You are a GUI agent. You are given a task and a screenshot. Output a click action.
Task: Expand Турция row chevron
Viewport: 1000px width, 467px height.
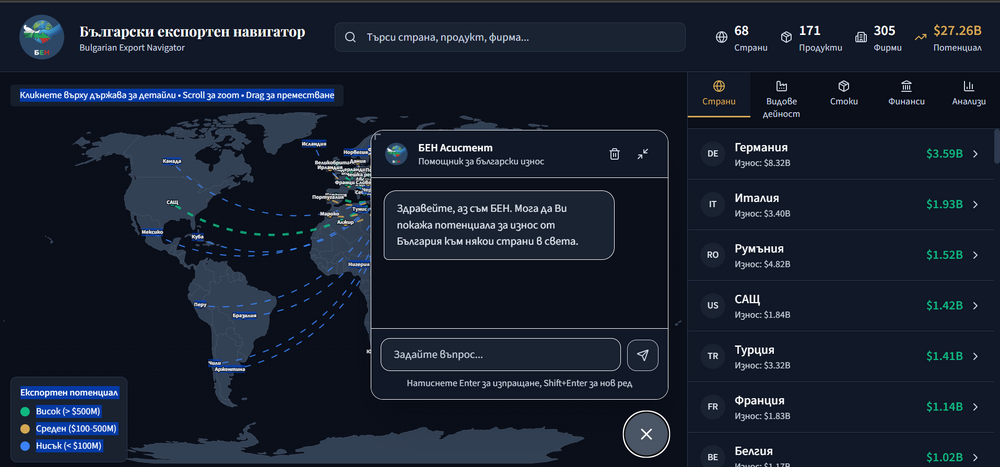(975, 356)
